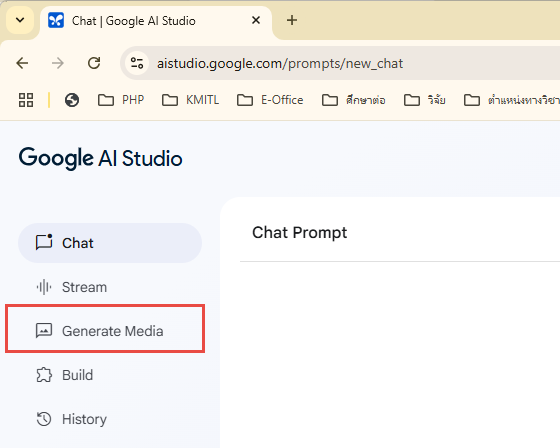Click the Chat Prompt title
Image resolution: width=560 pixels, height=448 pixels.
coord(299,233)
